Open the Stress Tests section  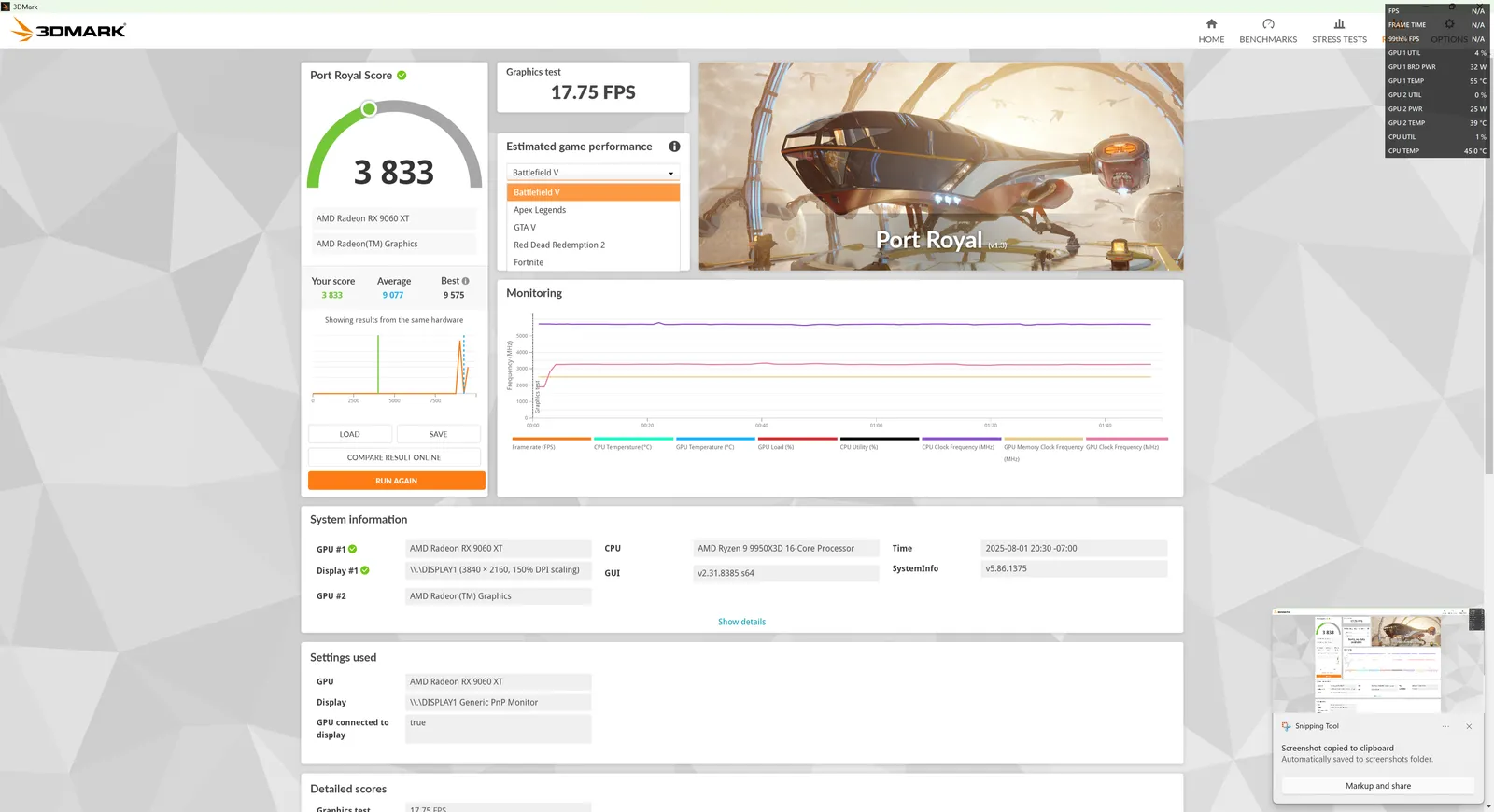click(1339, 31)
